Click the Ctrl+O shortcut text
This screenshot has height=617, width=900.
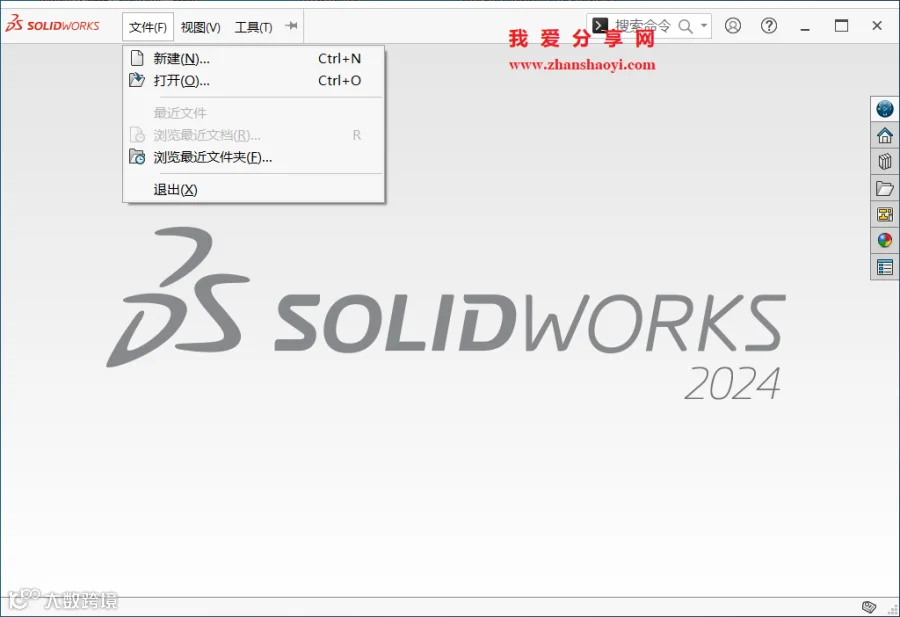pyautogui.click(x=339, y=80)
